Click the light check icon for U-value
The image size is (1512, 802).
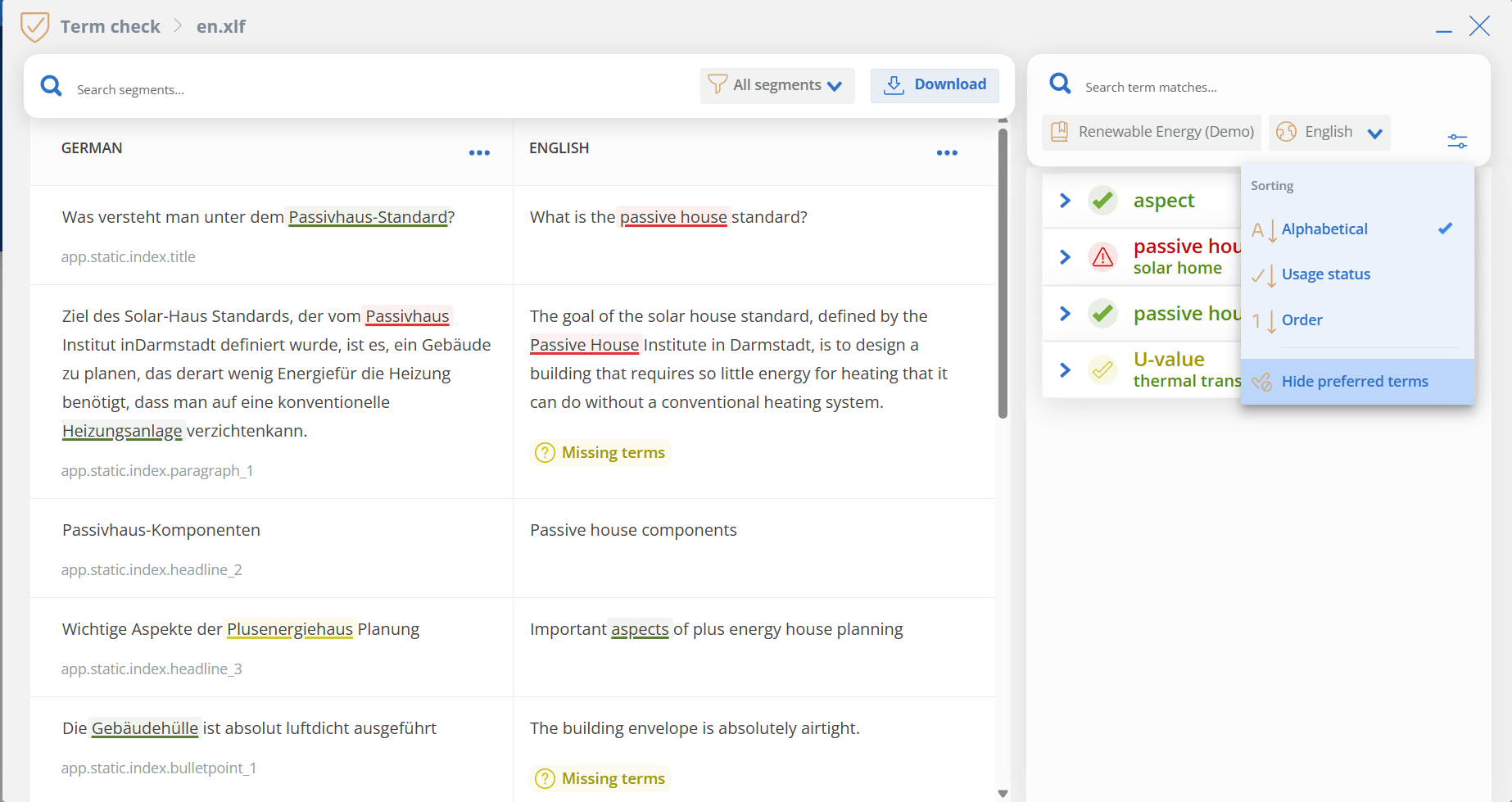click(1103, 369)
